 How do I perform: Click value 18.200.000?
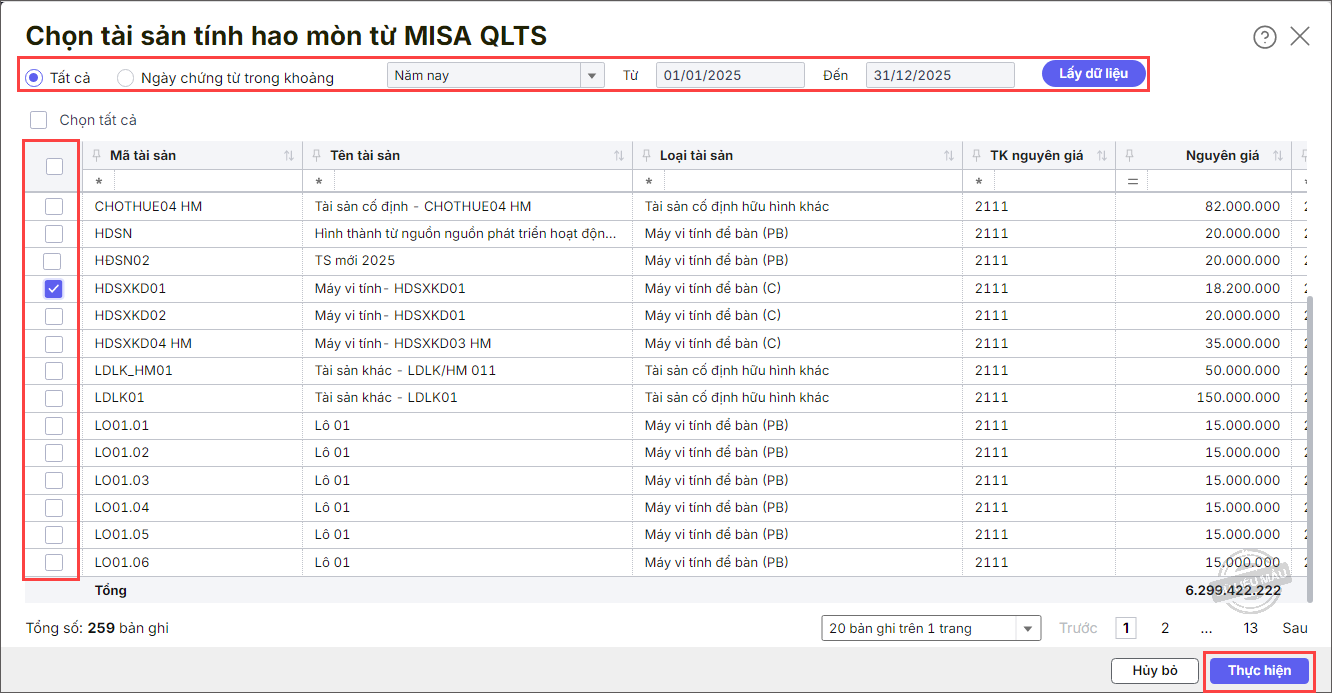click(1242, 288)
